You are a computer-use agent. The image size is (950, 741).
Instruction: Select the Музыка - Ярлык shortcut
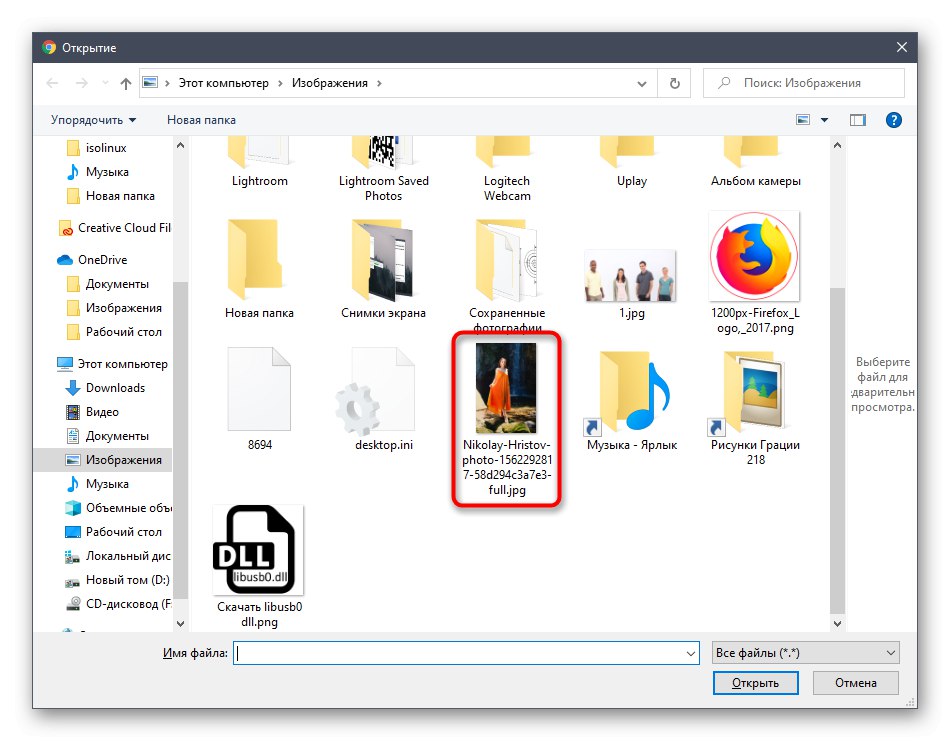tap(631, 401)
